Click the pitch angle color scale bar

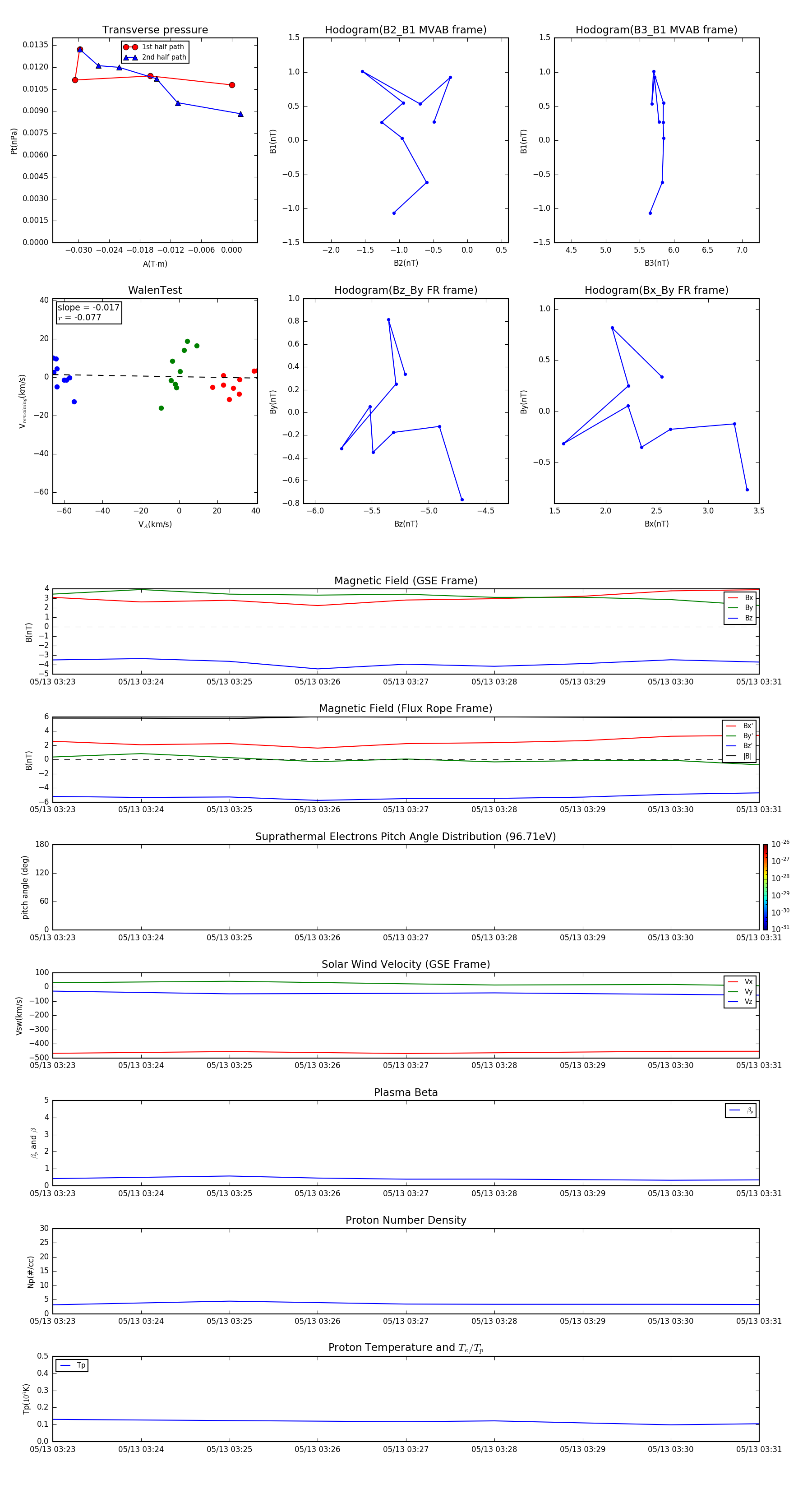765,887
